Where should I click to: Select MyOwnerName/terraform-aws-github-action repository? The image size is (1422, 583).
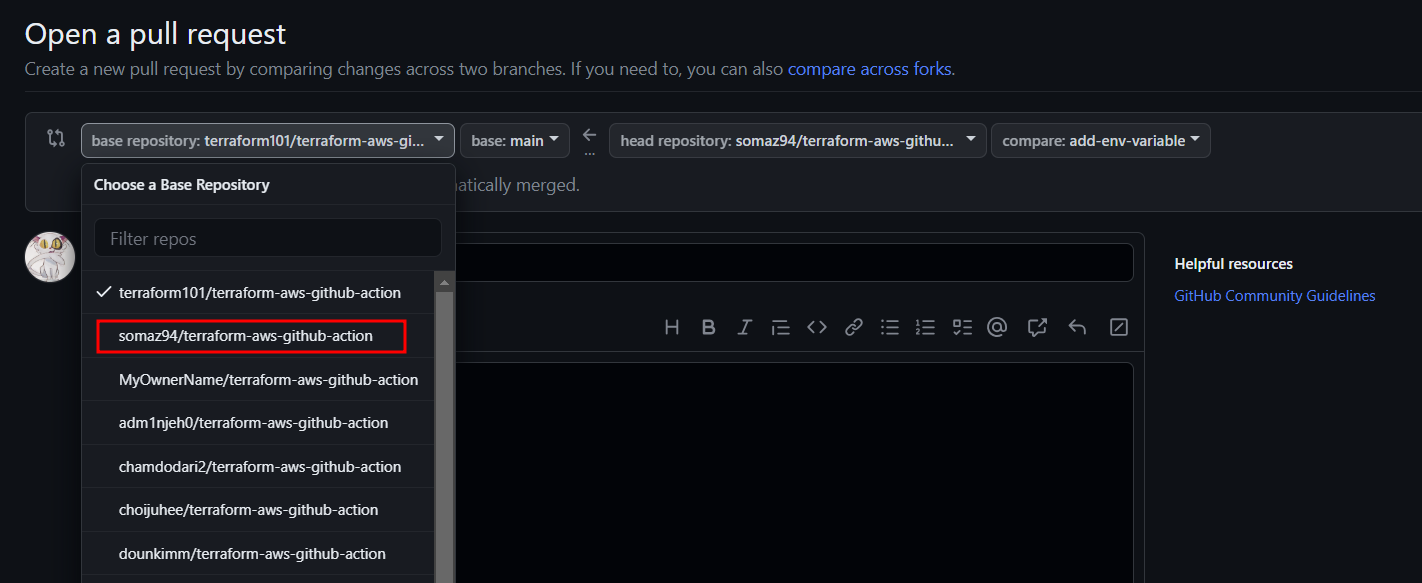259,380
